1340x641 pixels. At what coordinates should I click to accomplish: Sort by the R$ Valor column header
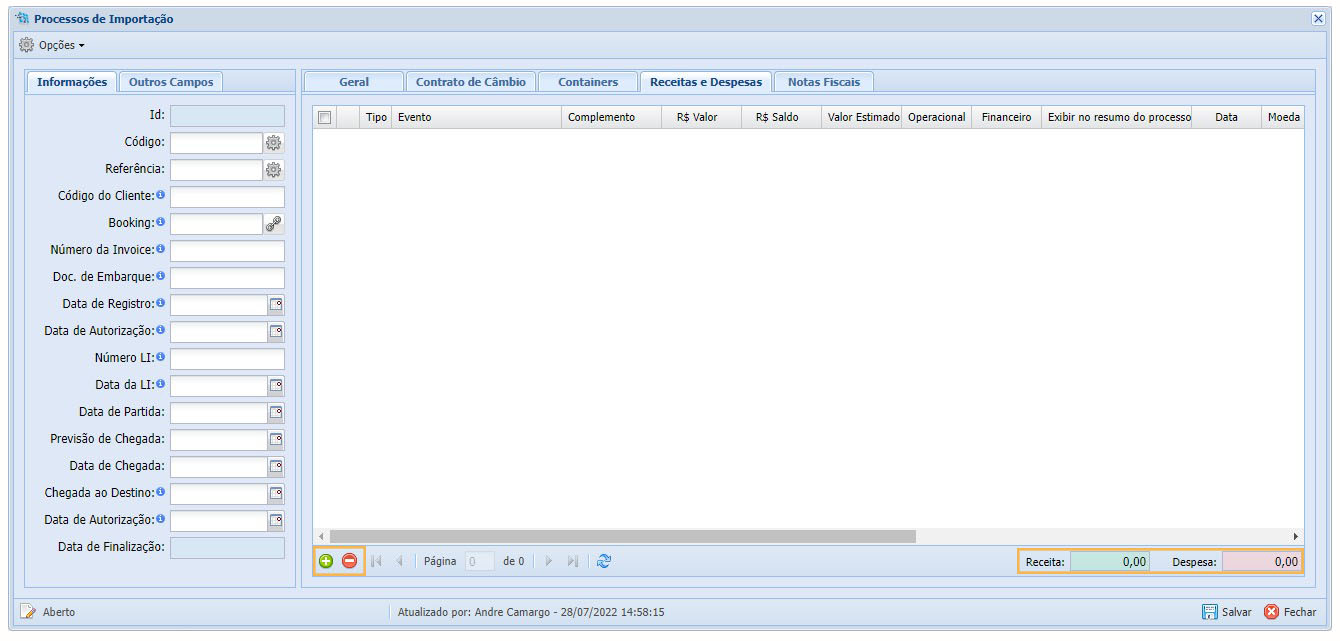coord(702,117)
